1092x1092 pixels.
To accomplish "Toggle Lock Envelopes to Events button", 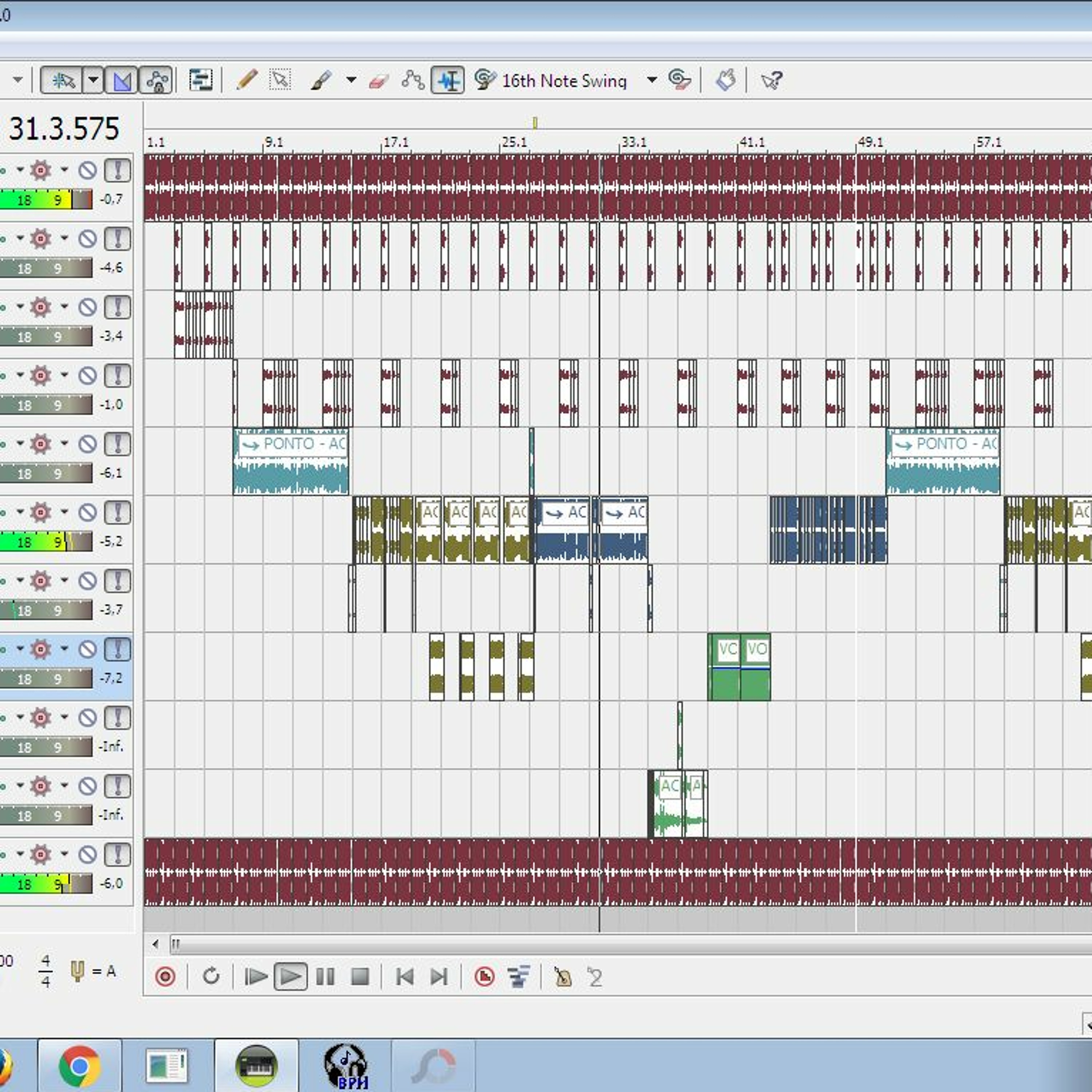I will (157, 80).
